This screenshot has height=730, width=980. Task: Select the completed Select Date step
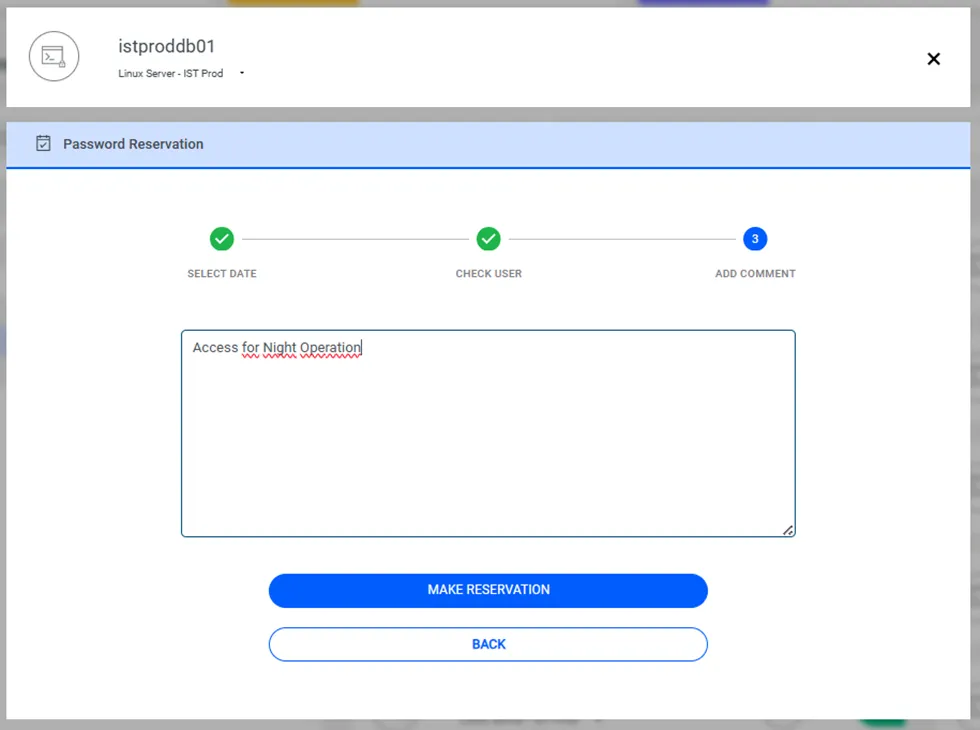(222, 239)
